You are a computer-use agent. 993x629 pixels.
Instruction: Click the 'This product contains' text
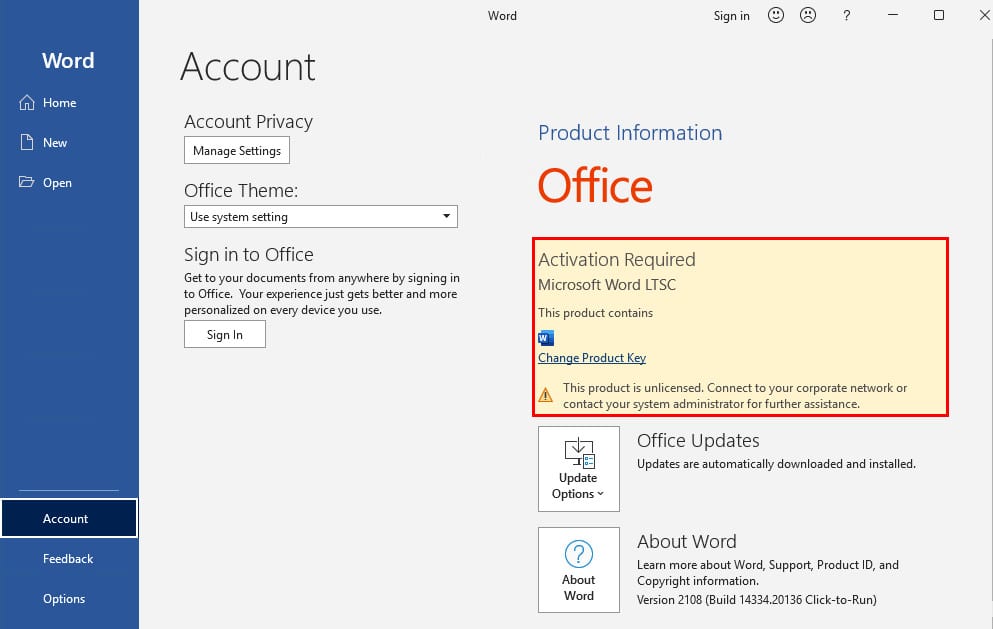595,313
